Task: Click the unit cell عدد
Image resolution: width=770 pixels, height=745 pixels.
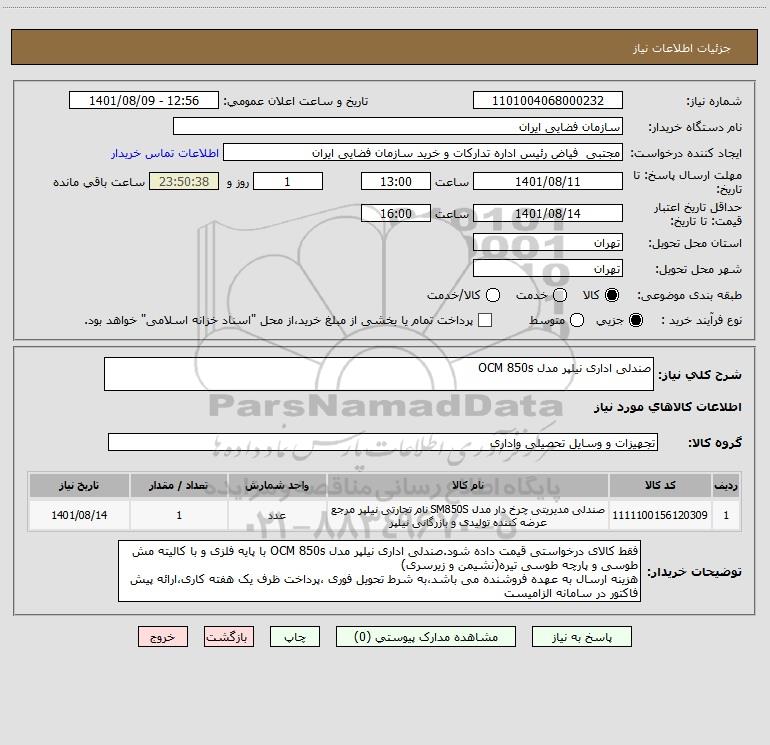Action: tap(277, 515)
